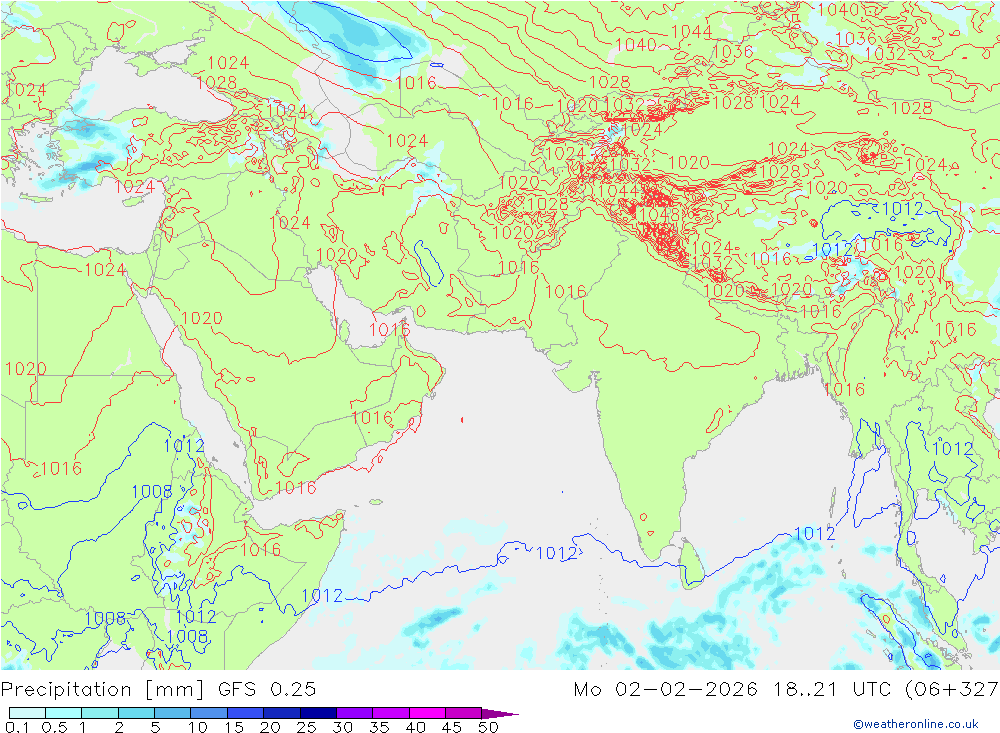Viewport: 1000px width, 733px height.
Task: Select the '25' legend scale value
Action: (x=306, y=727)
